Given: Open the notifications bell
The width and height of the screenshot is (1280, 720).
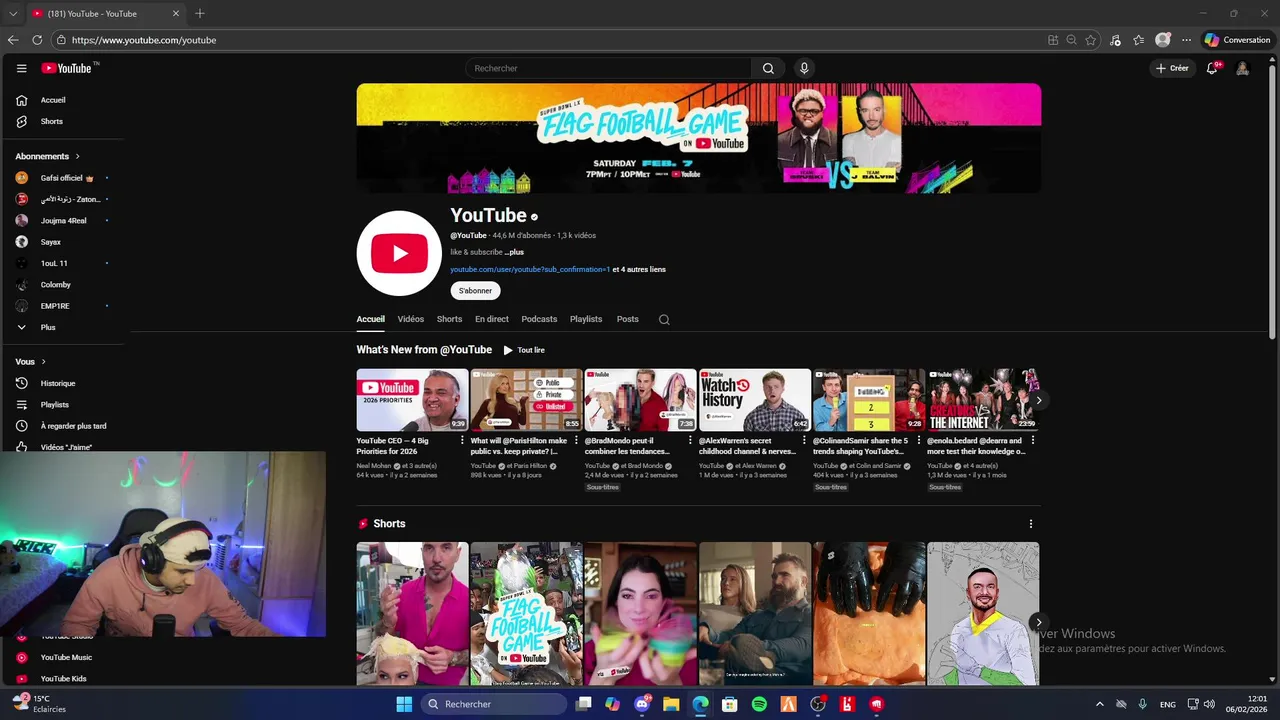Looking at the screenshot, I should click(x=1212, y=68).
